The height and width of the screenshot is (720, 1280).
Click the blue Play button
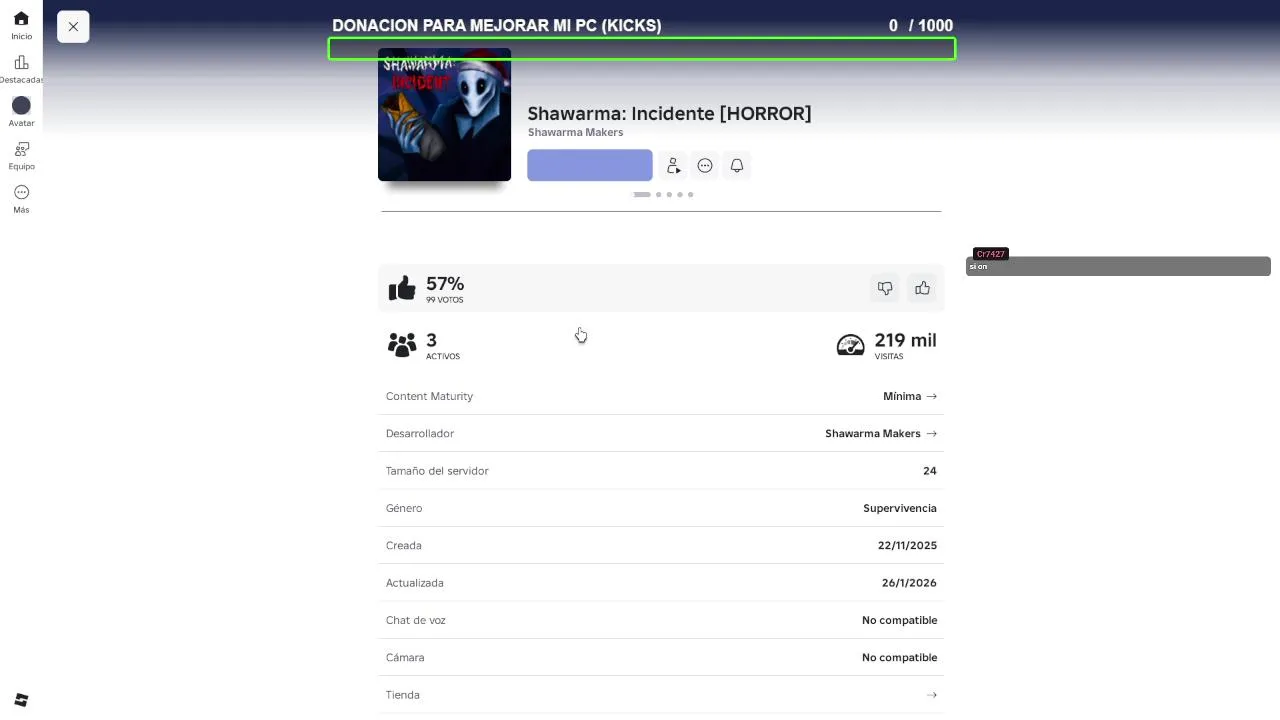(x=590, y=165)
